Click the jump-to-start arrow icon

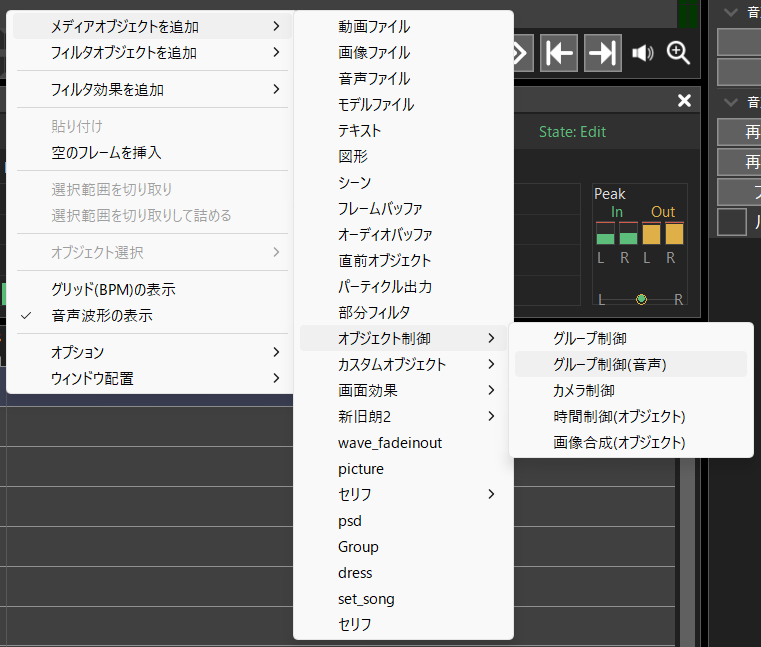pyautogui.click(x=559, y=53)
